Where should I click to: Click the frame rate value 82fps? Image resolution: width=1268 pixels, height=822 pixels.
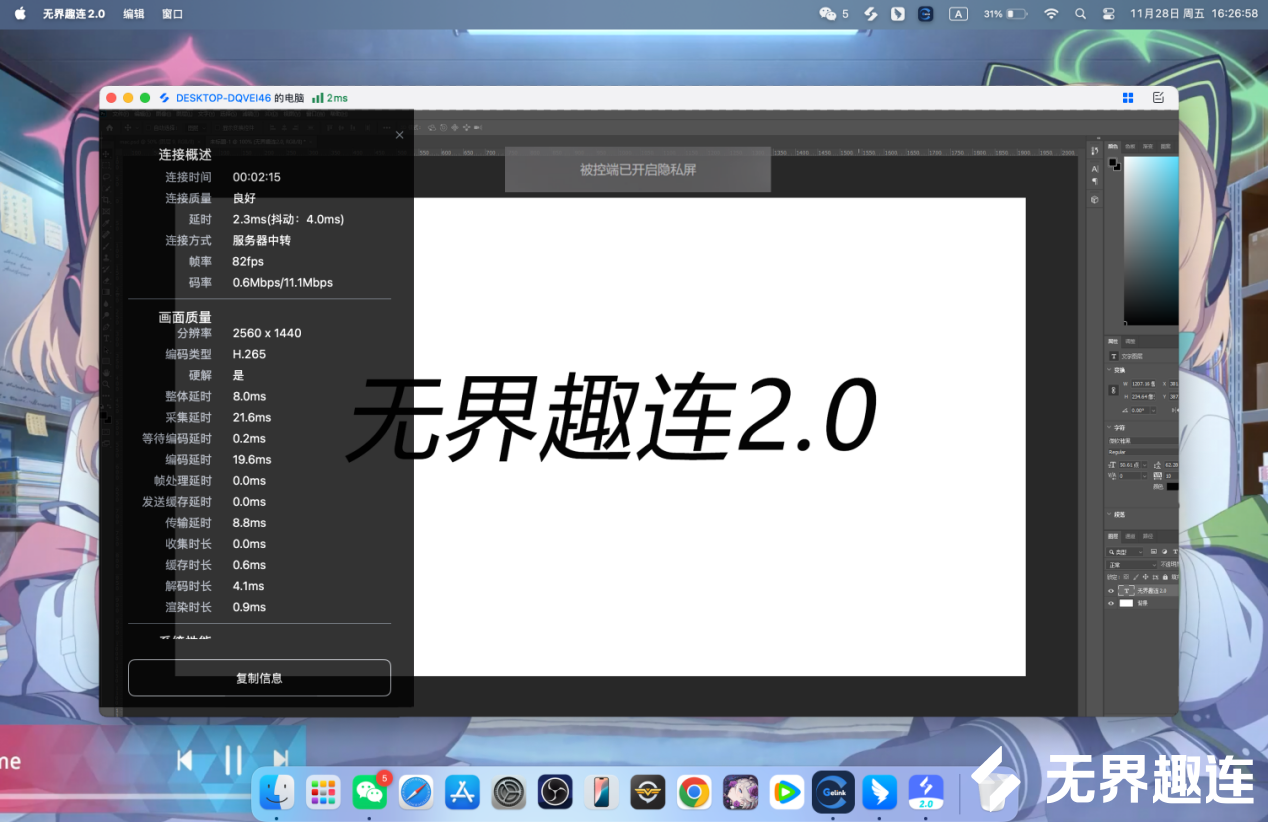pyautogui.click(x=248, y=261)
